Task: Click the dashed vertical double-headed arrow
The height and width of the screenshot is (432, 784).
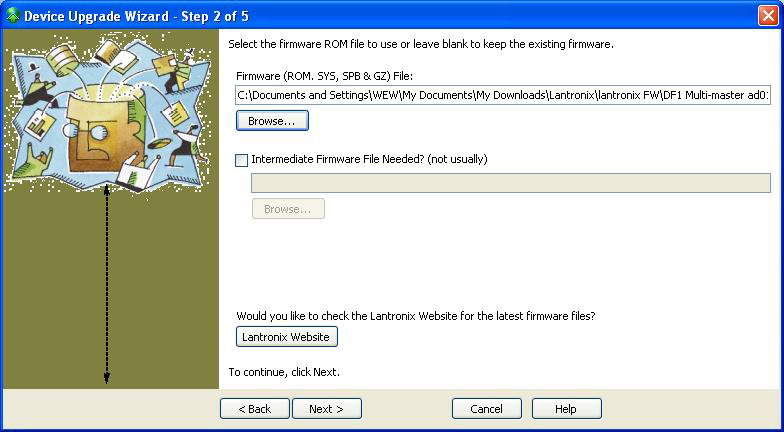Action: (106, 285)
